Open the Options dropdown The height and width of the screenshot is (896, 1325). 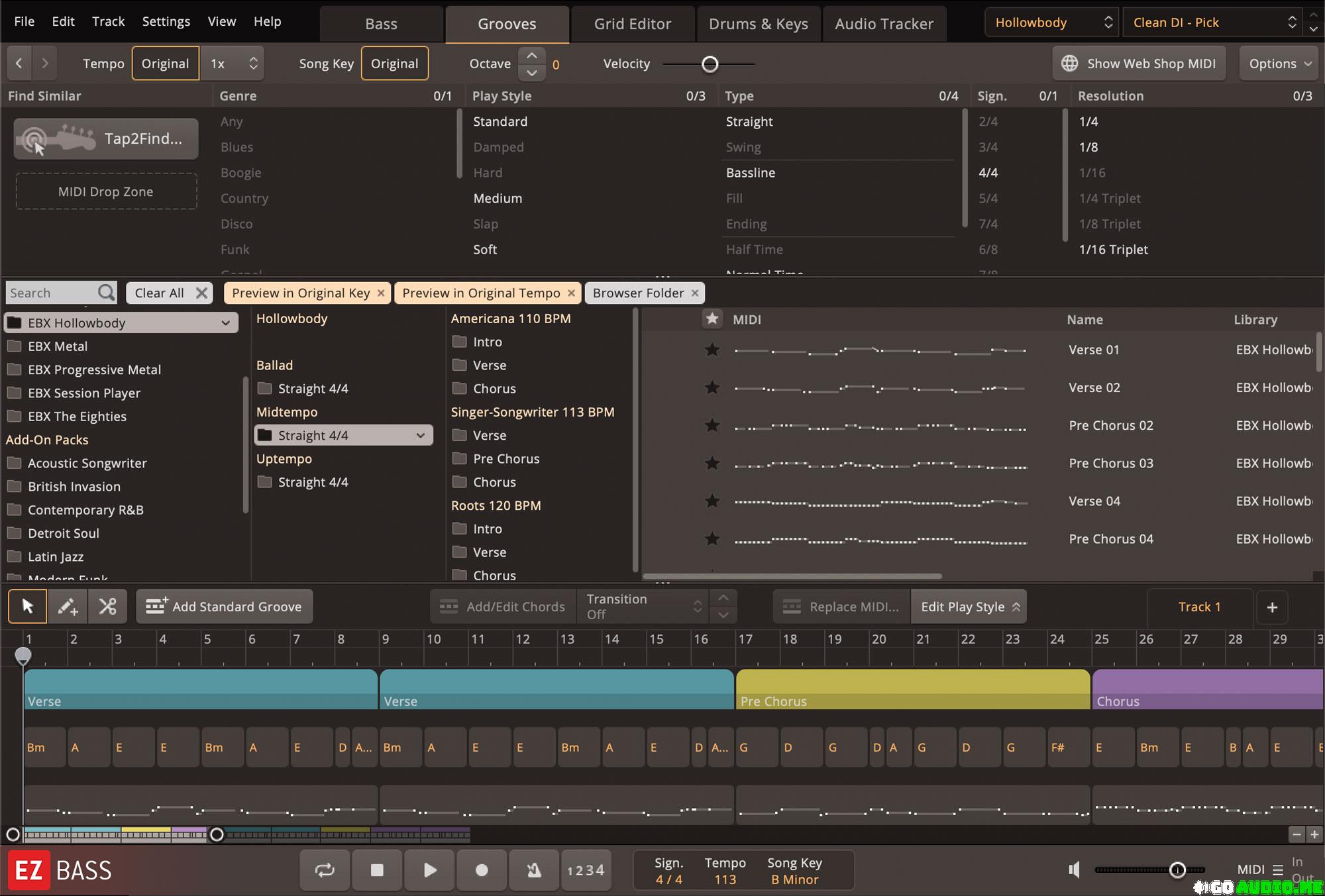[x=1279, y=64]
